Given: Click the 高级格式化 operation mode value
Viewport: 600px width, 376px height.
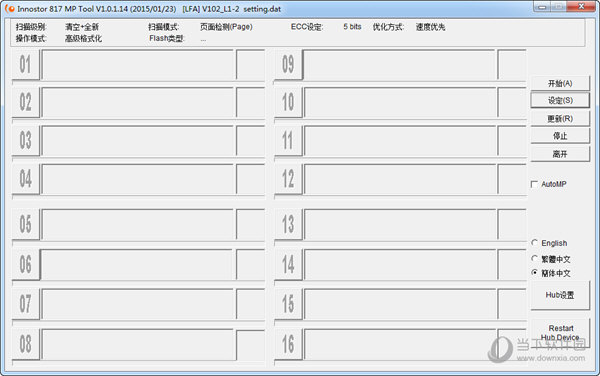Looking at the screenshot, I should point(83,38).
